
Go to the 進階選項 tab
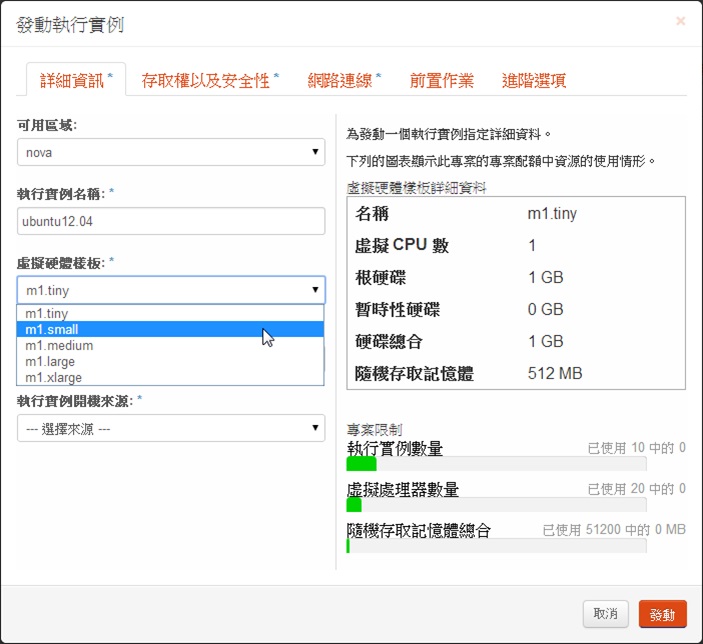(534, 80)
